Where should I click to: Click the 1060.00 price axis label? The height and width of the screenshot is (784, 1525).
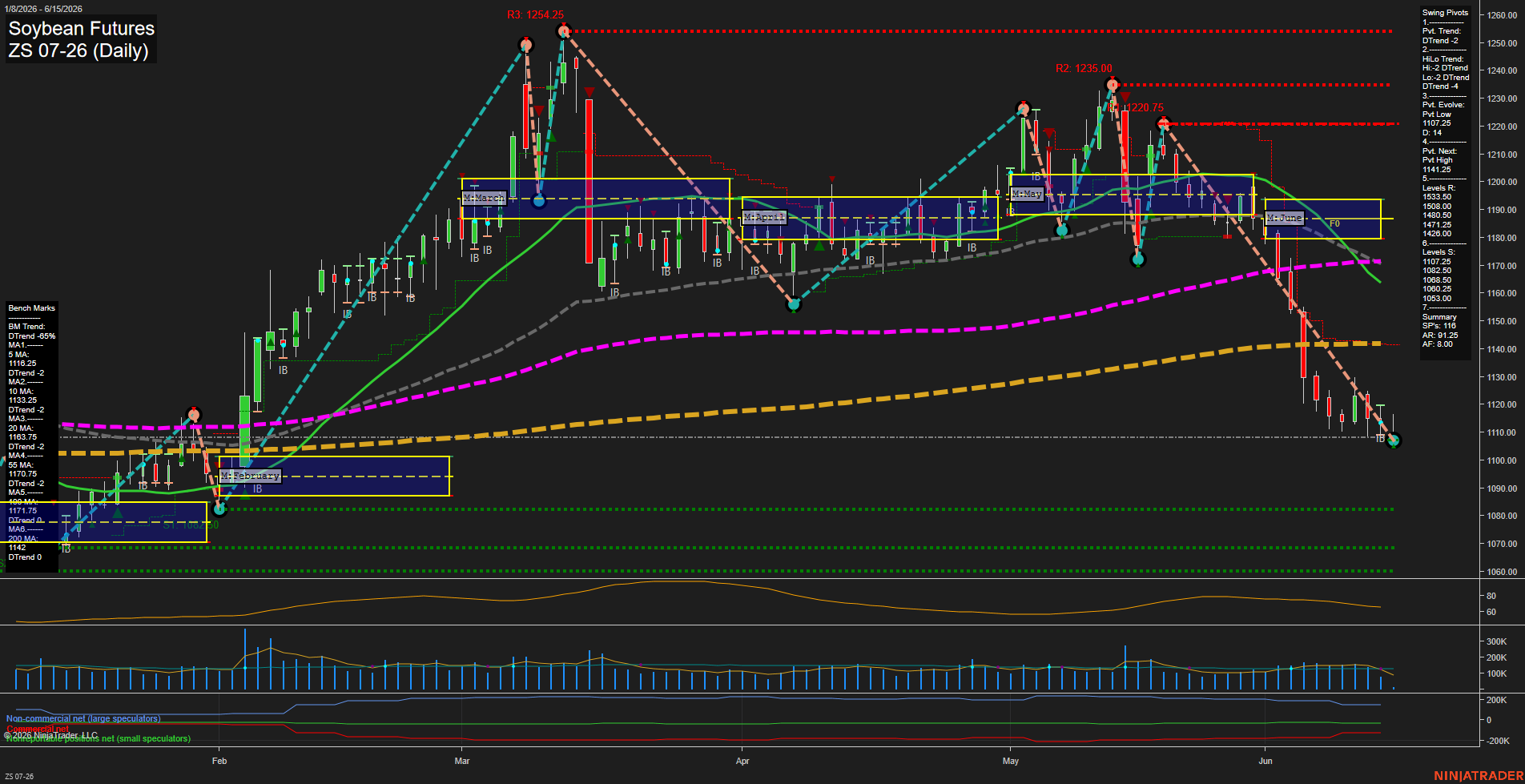pos(1502,572)
